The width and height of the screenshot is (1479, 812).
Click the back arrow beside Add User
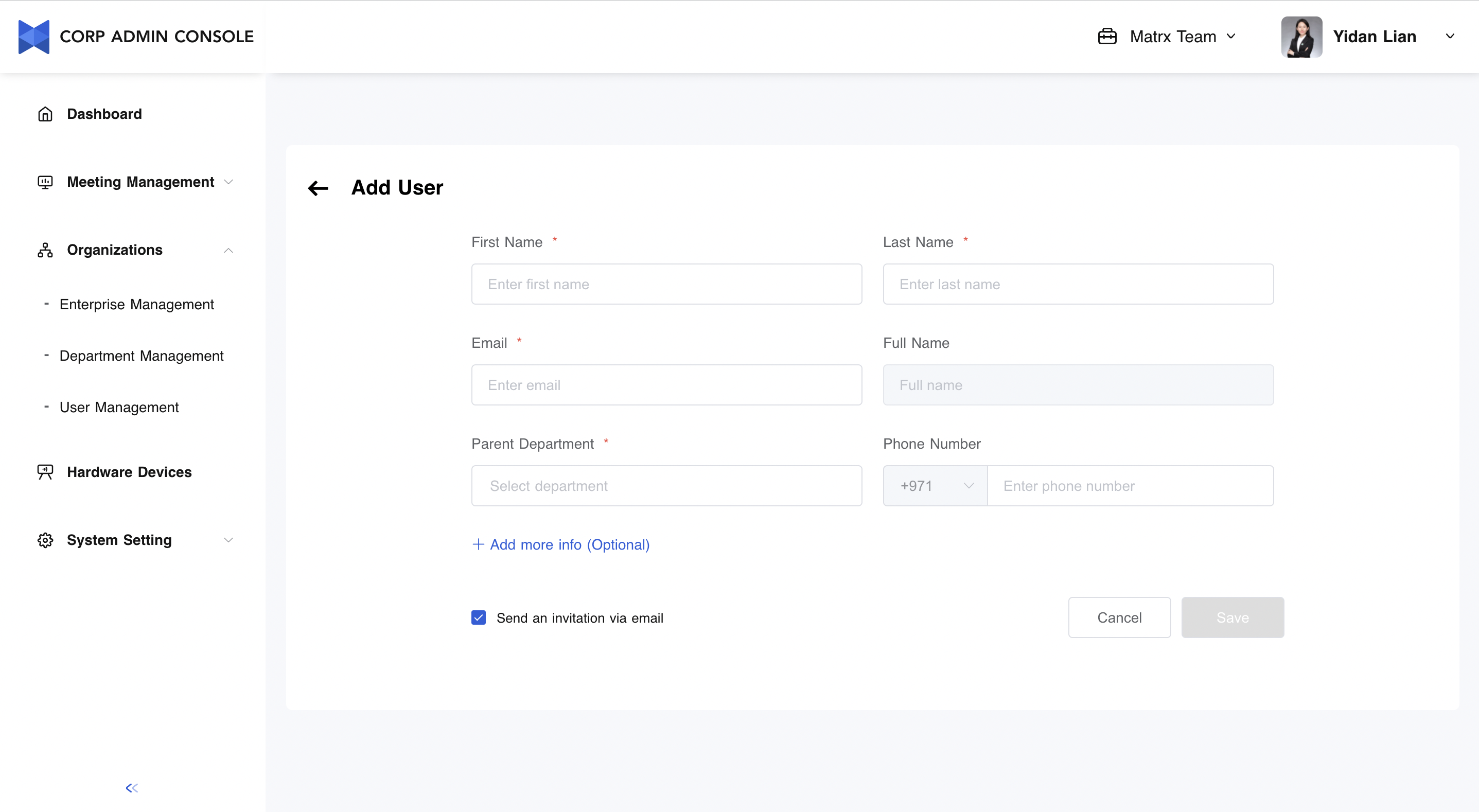(x=318, y=188)
